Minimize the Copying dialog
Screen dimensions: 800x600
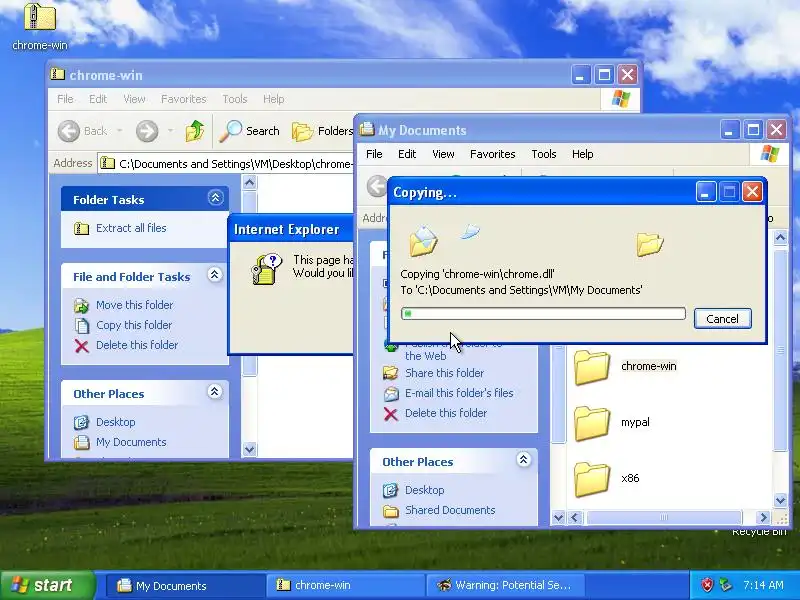click(706, 192)
